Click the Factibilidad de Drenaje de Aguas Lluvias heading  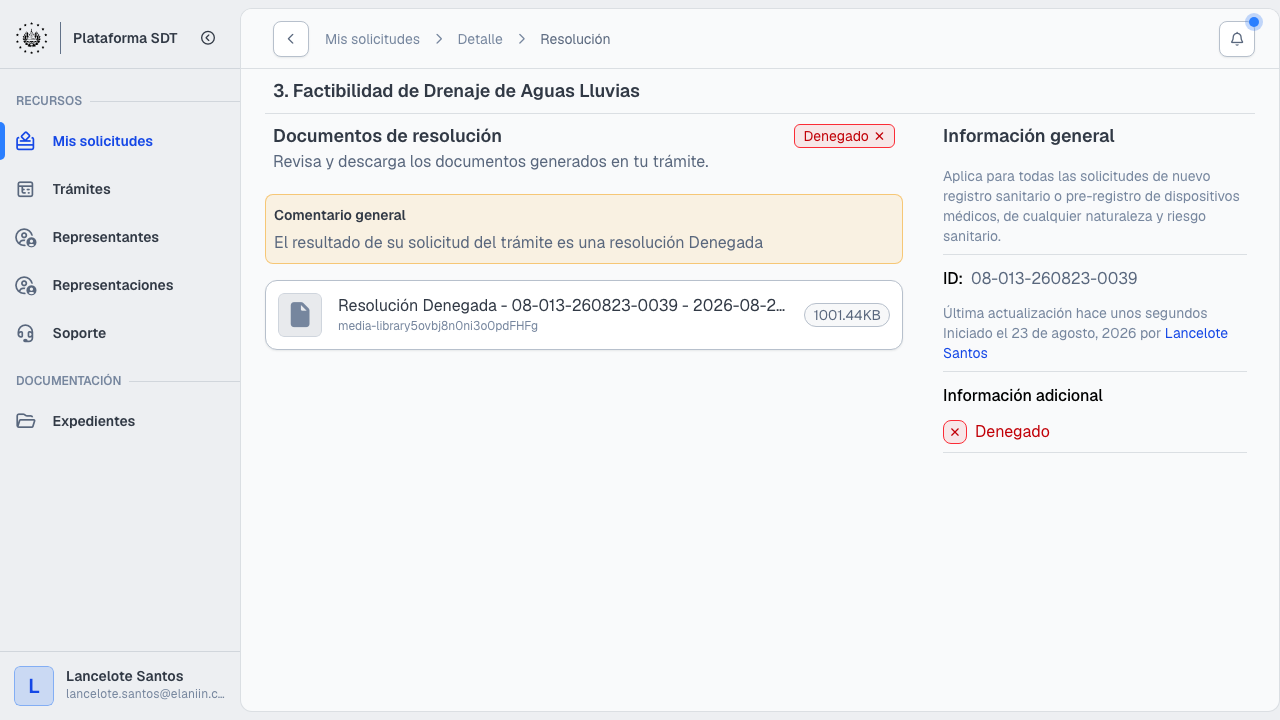456,91
